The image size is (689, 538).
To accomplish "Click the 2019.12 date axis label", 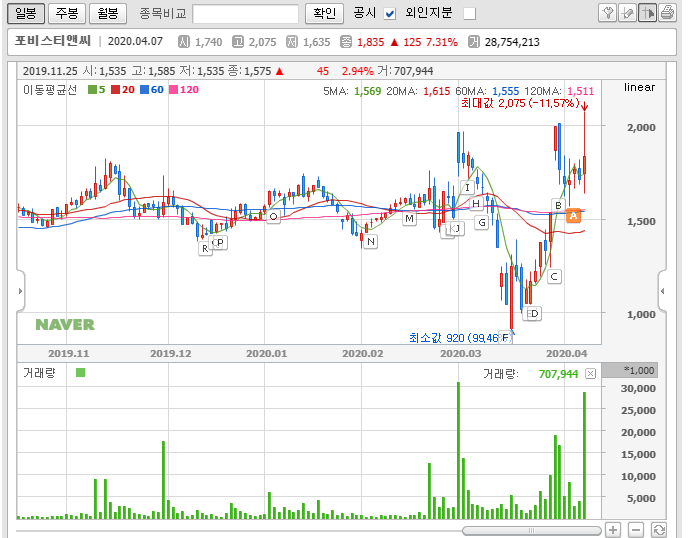I will [170, 353].
